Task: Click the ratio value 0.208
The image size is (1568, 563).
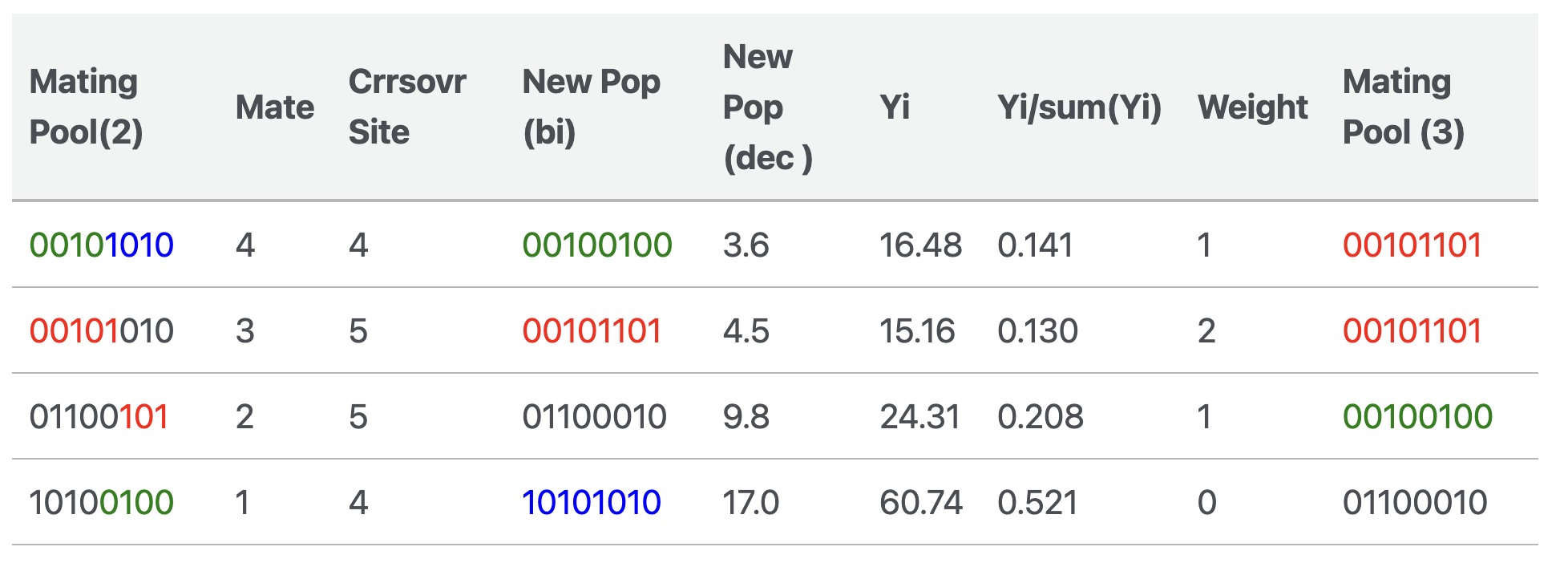Action: (x=1040, y=417)
